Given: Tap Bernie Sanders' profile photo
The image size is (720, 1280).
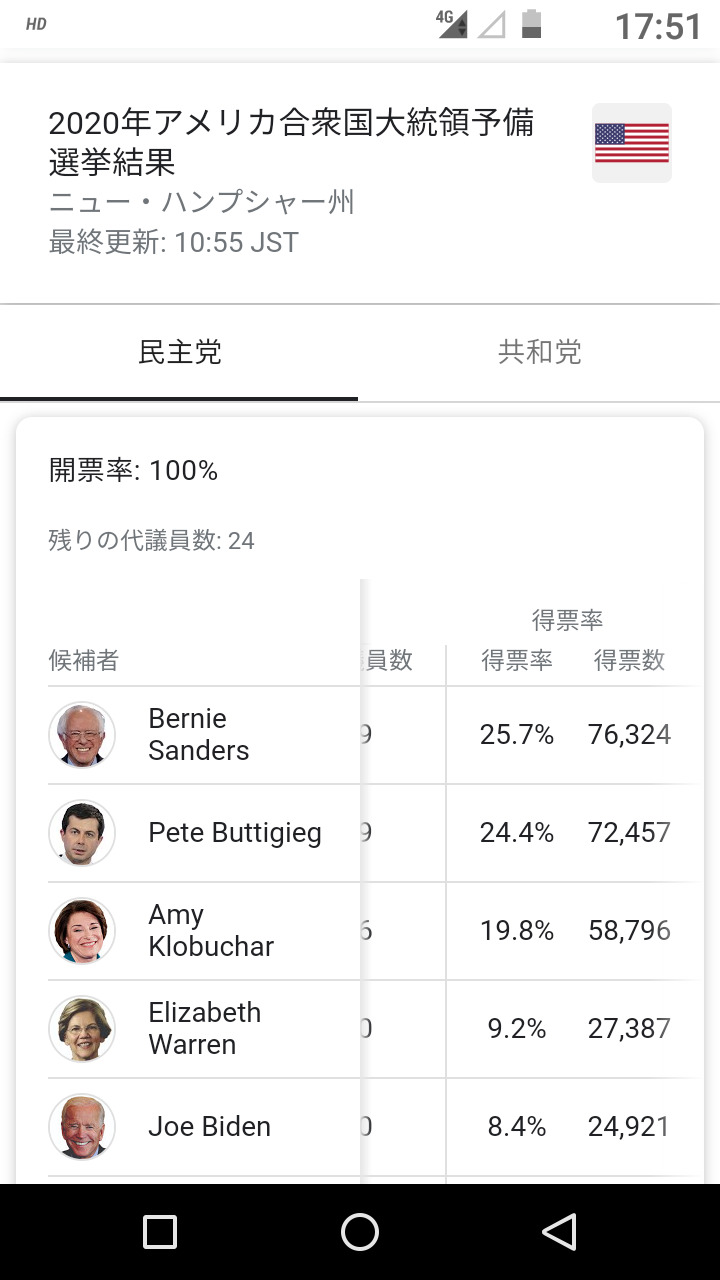Looking at the screenshot, I should tap(82, 735).
